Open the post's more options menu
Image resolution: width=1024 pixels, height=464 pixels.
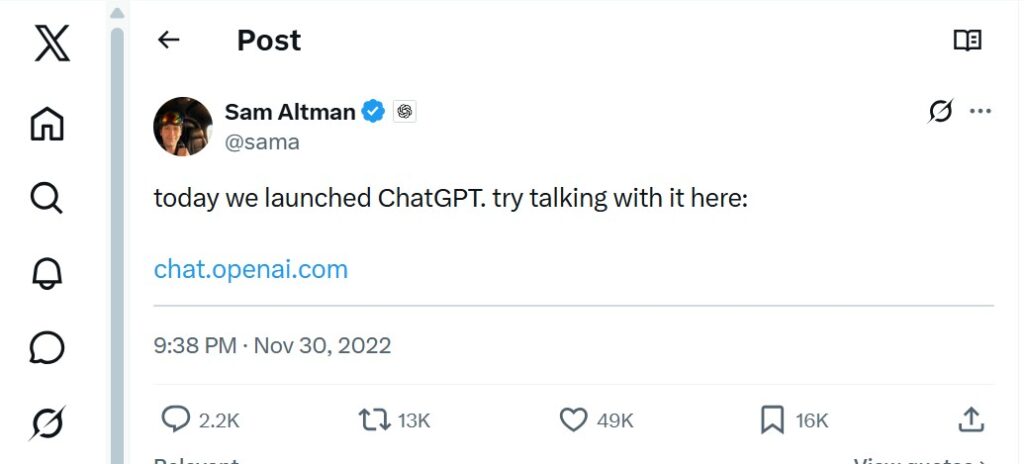pyautogui.click(x=981, y=111)
